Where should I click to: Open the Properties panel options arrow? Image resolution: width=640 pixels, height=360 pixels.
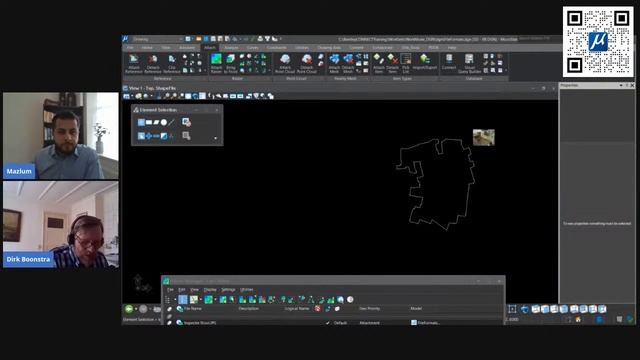coord(621,85)
